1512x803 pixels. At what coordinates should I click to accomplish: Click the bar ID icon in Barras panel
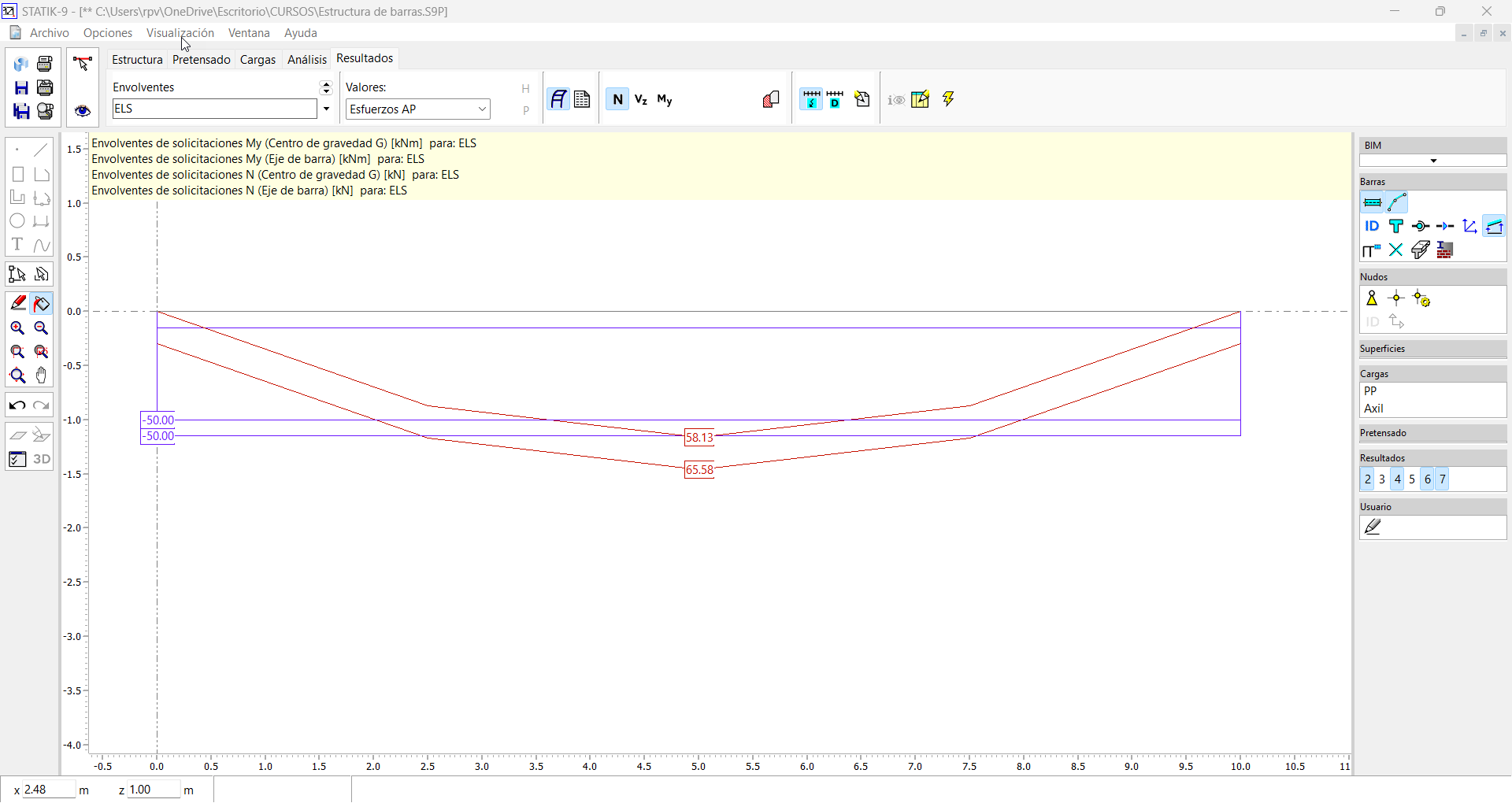coord(1372,227)
